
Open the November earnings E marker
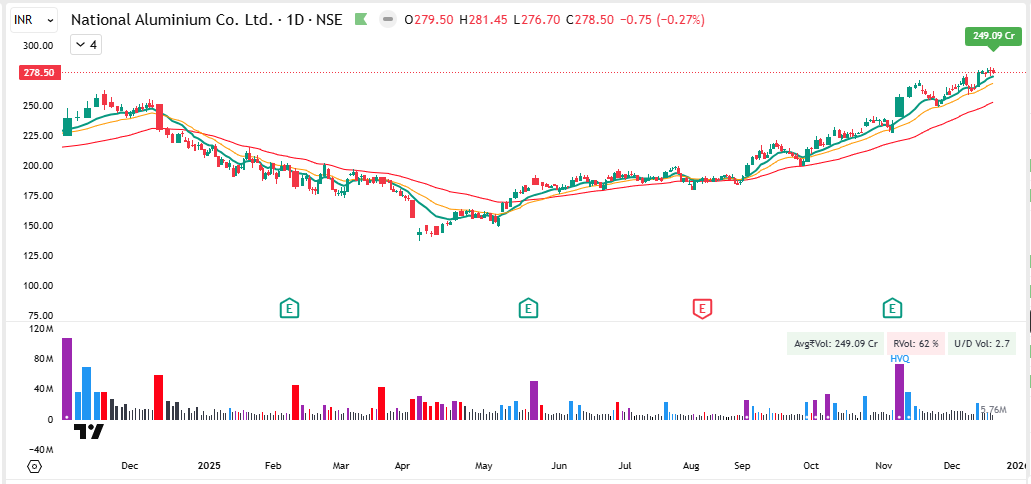point(892,307)
